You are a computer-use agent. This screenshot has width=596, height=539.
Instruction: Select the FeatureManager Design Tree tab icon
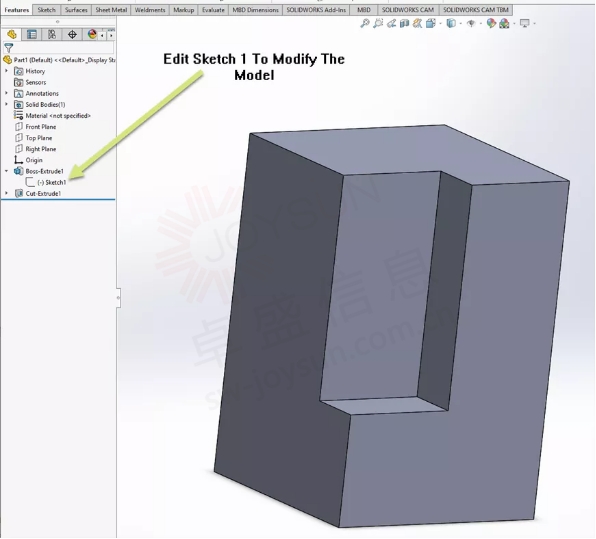12,35
